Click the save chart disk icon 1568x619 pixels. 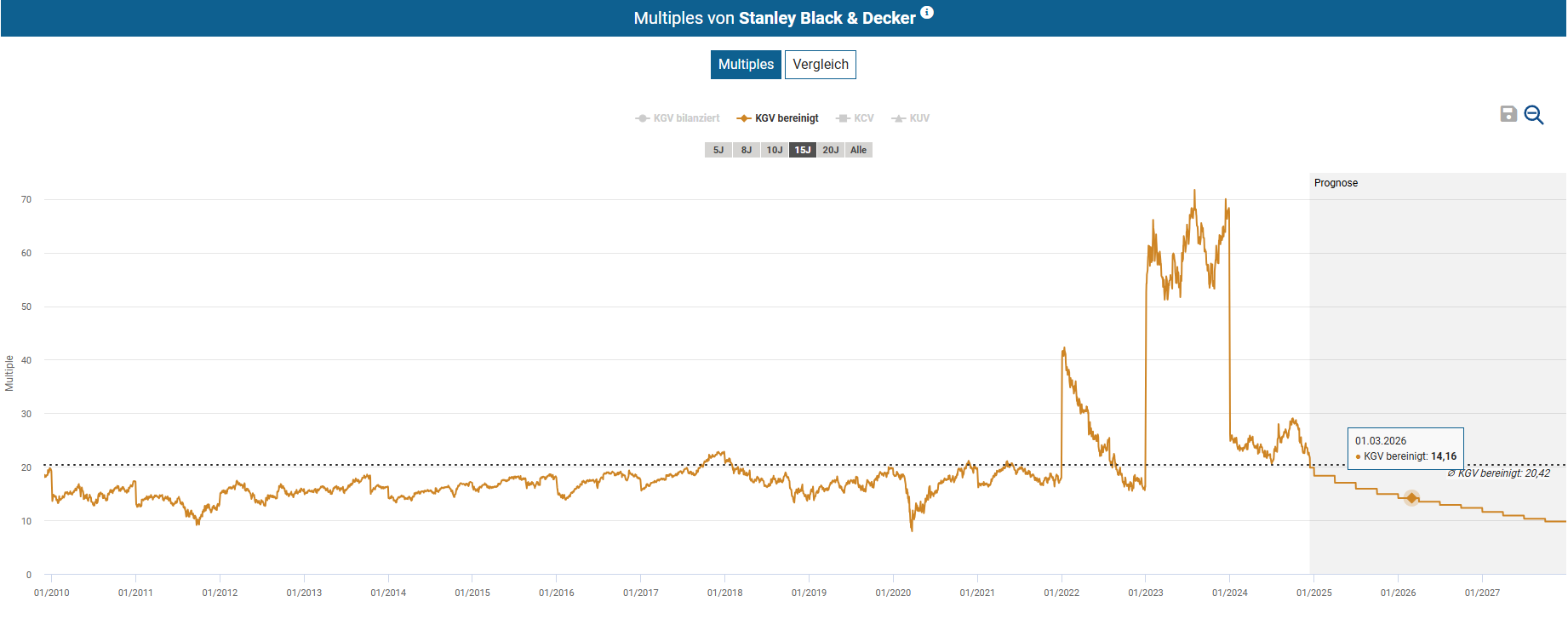coord(1508,114)
